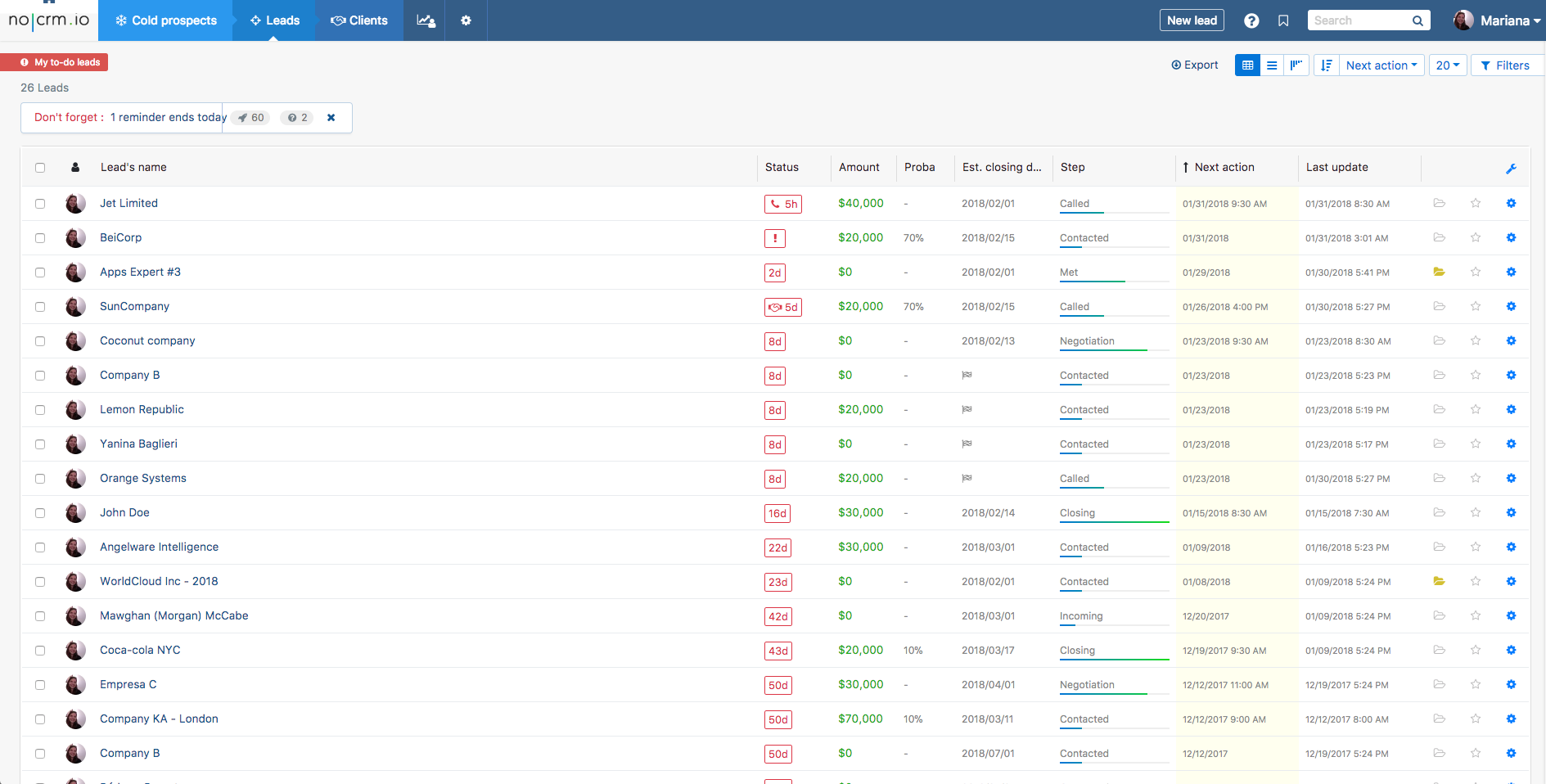
Task: Open the statistics chart icon in navbar
Action: 425,20
